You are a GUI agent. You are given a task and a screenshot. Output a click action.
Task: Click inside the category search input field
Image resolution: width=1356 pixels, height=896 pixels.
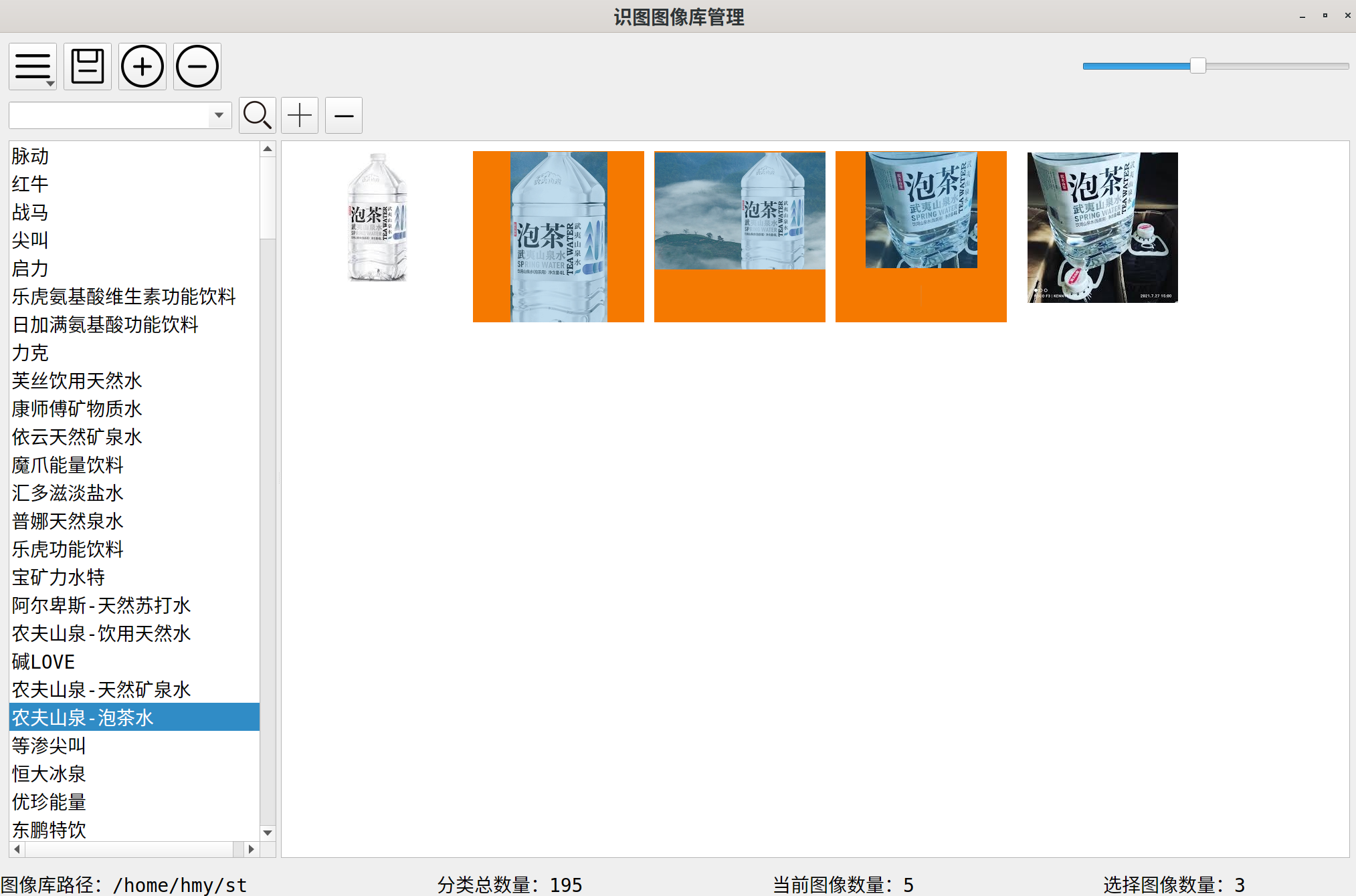point(109,115)
